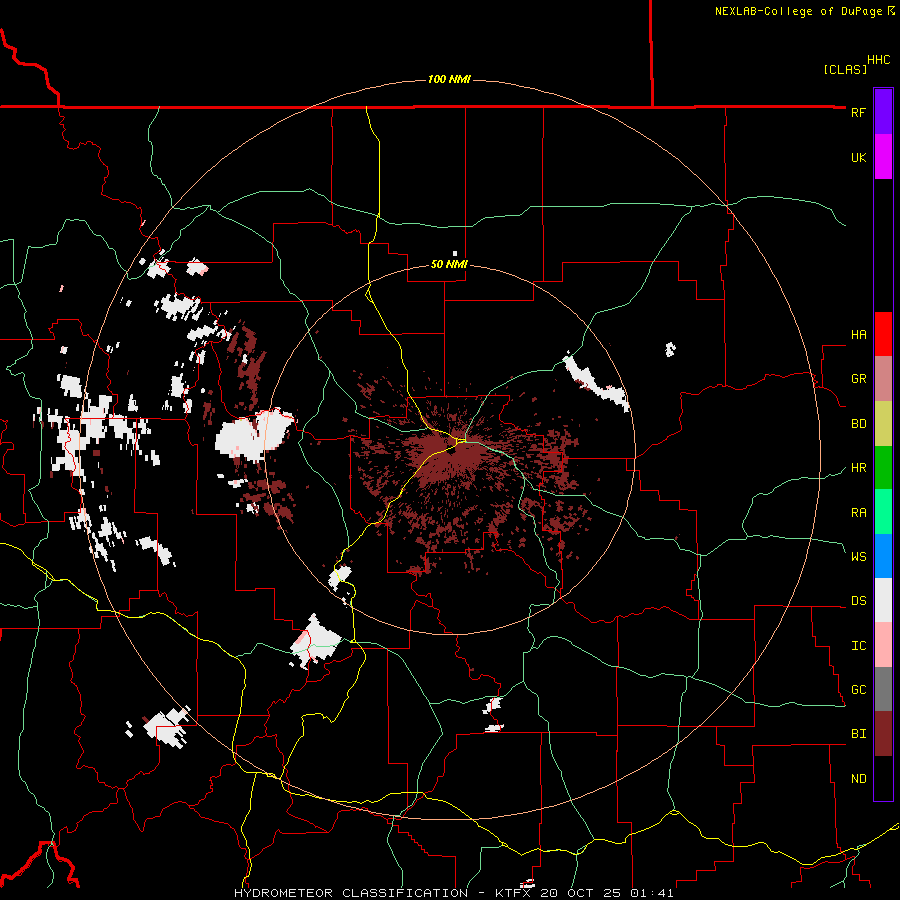
Task: Click the 'IC' legend label
Action: (858, 646)
